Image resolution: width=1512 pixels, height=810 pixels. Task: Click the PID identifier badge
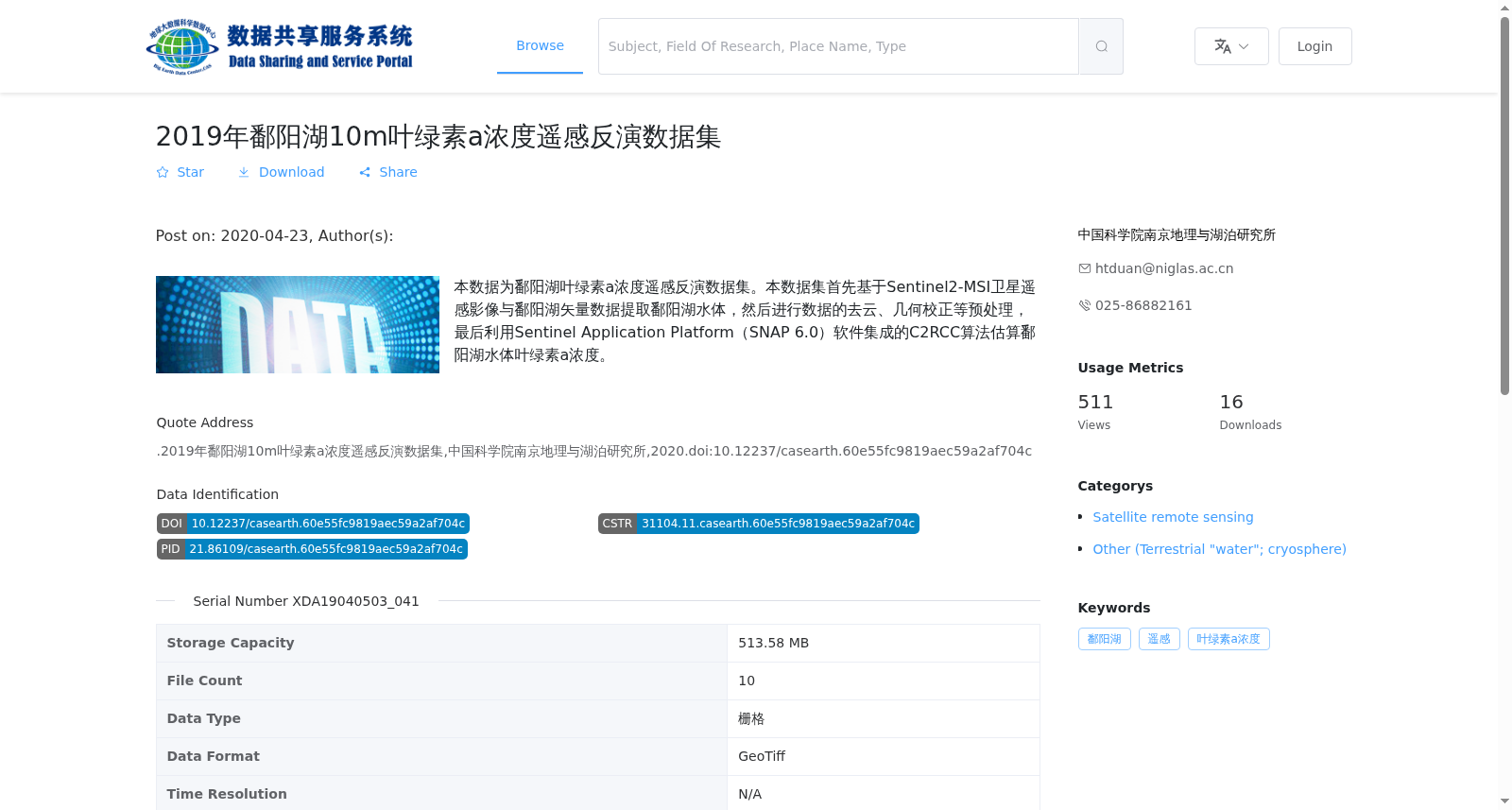312,549
